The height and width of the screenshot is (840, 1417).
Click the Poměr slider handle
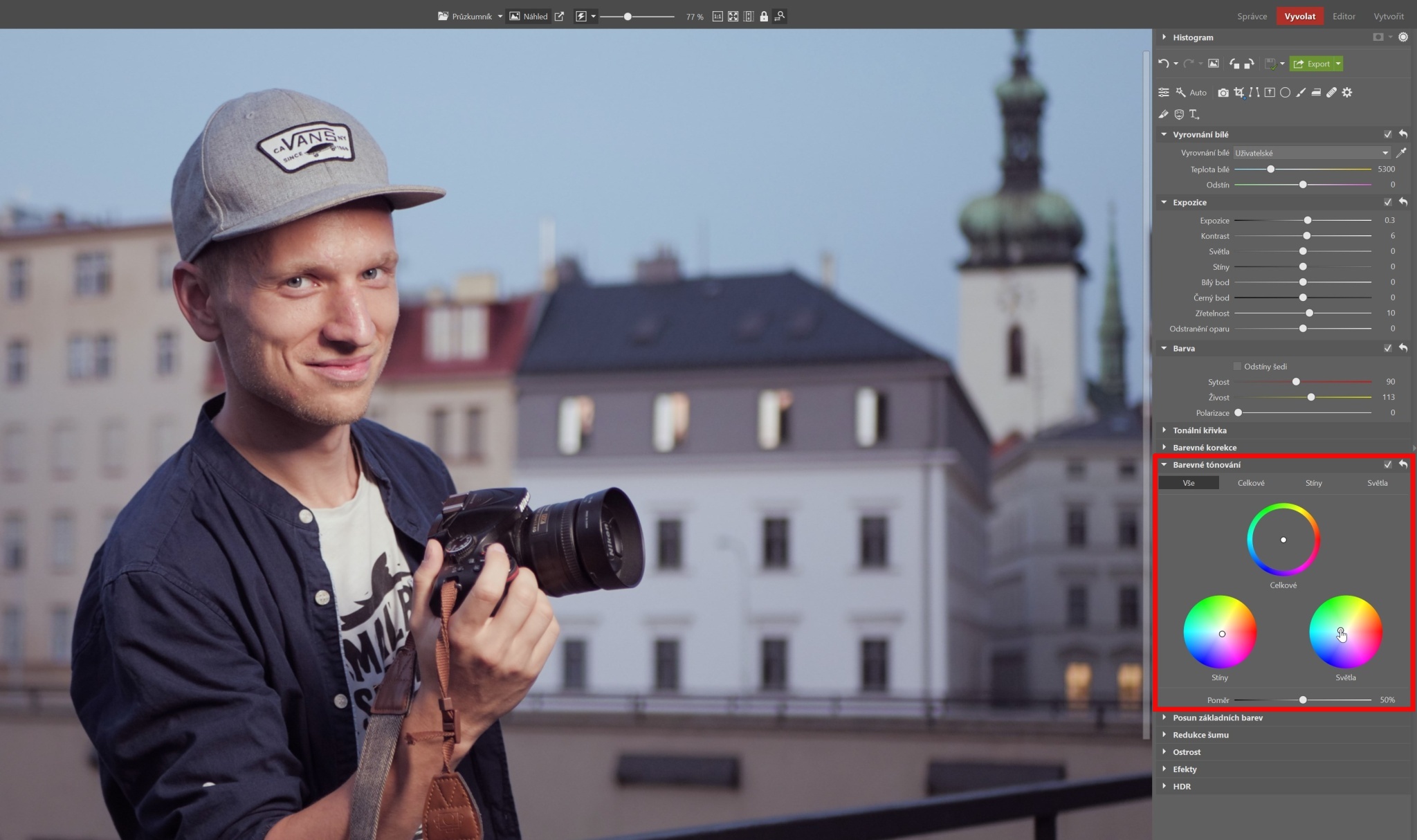[1303, 700]
